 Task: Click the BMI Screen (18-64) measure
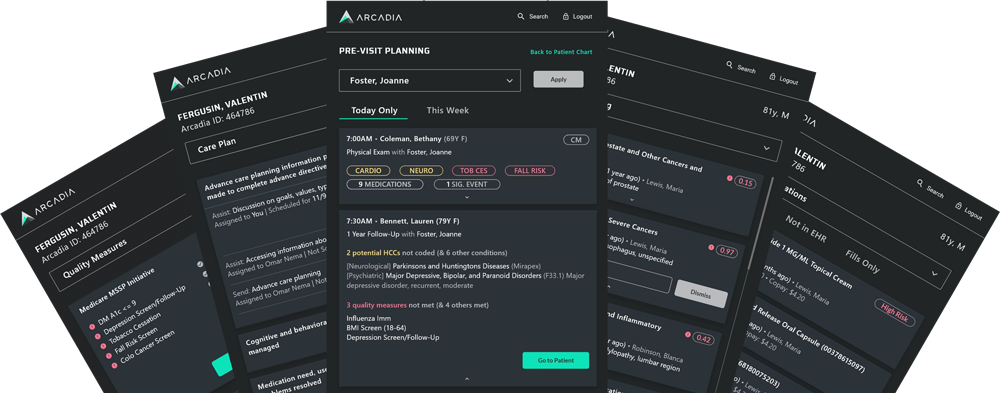[x=375, y=328]
